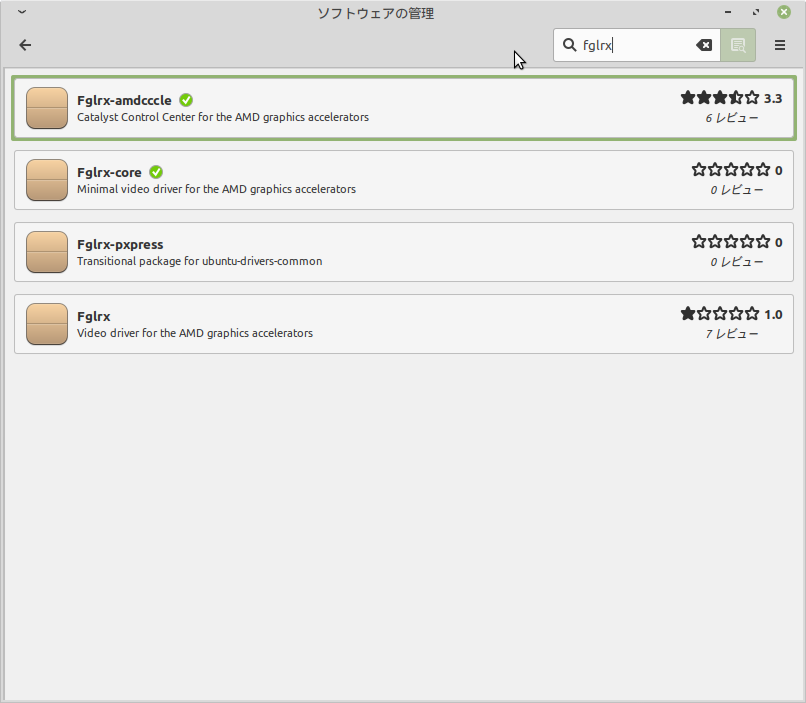Toggle search in package descriptions button
This screenshot has width=806, height=703.
tap(738, 45)
